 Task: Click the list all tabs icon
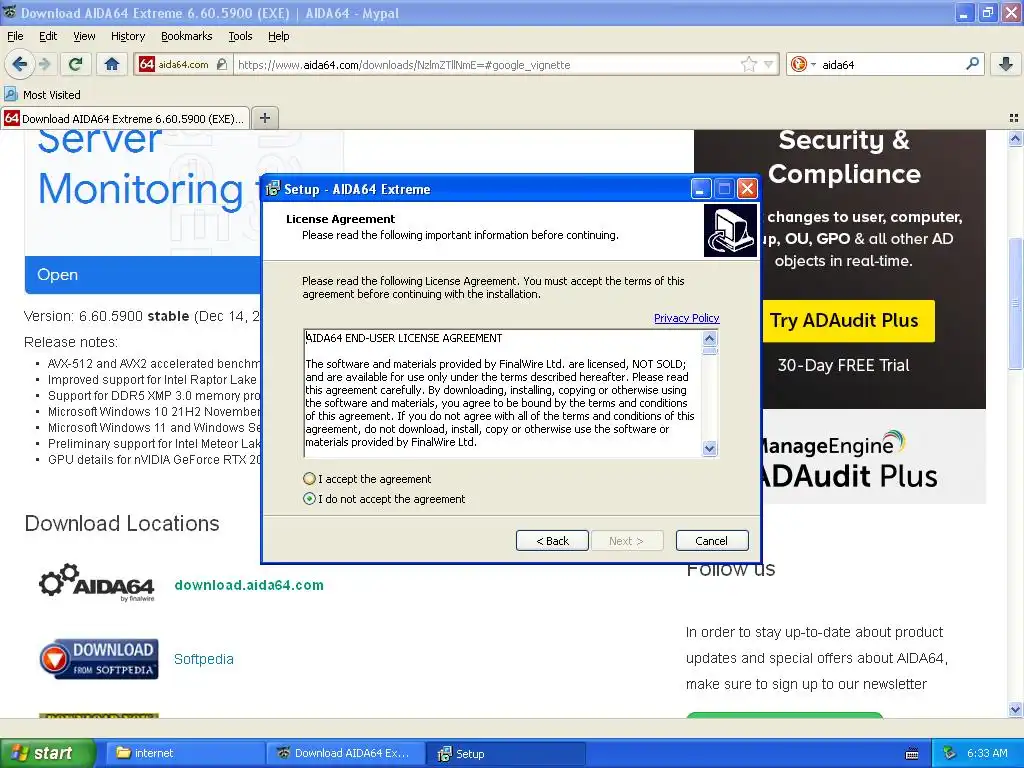(1014, 118)
